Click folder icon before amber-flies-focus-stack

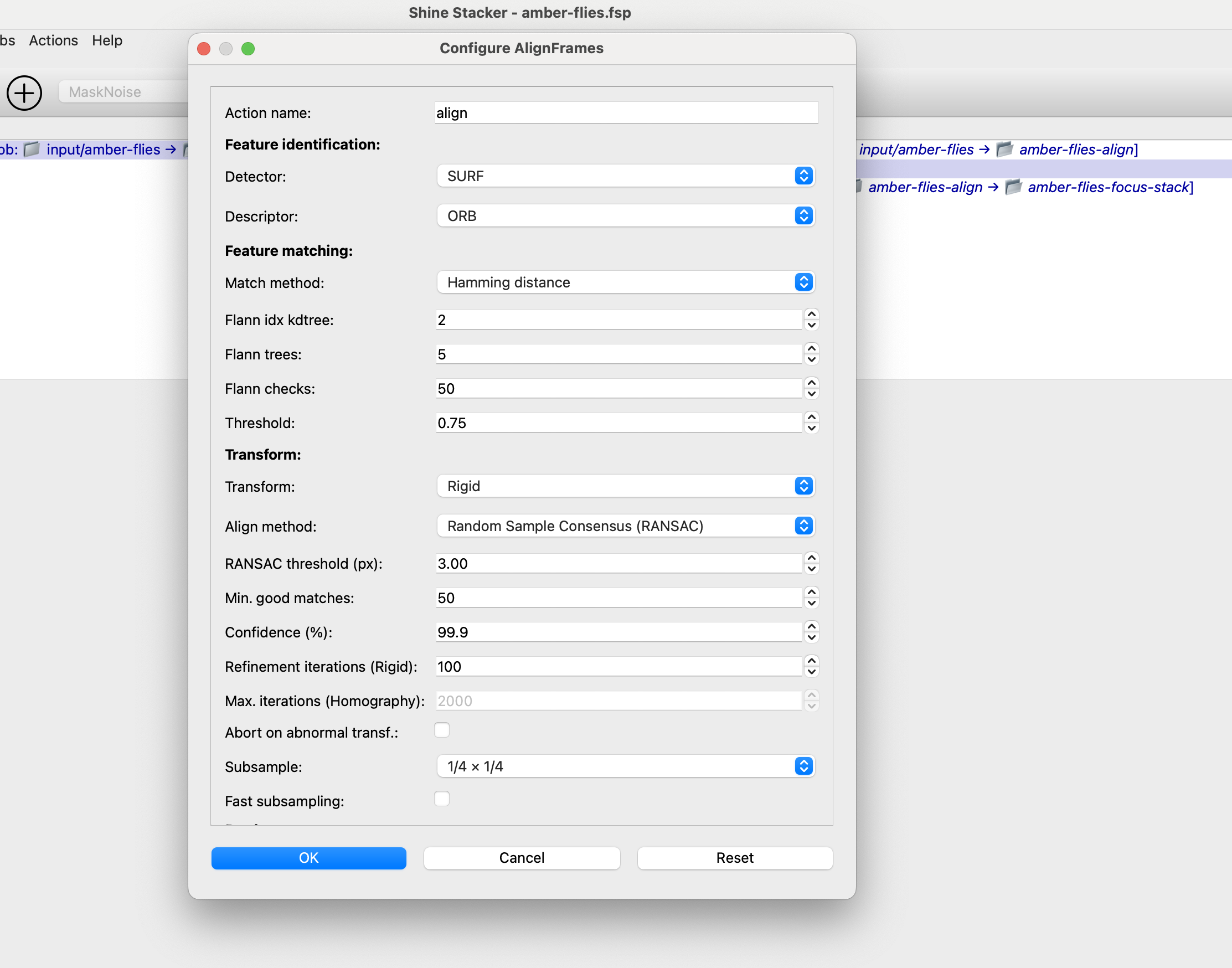1013,187
